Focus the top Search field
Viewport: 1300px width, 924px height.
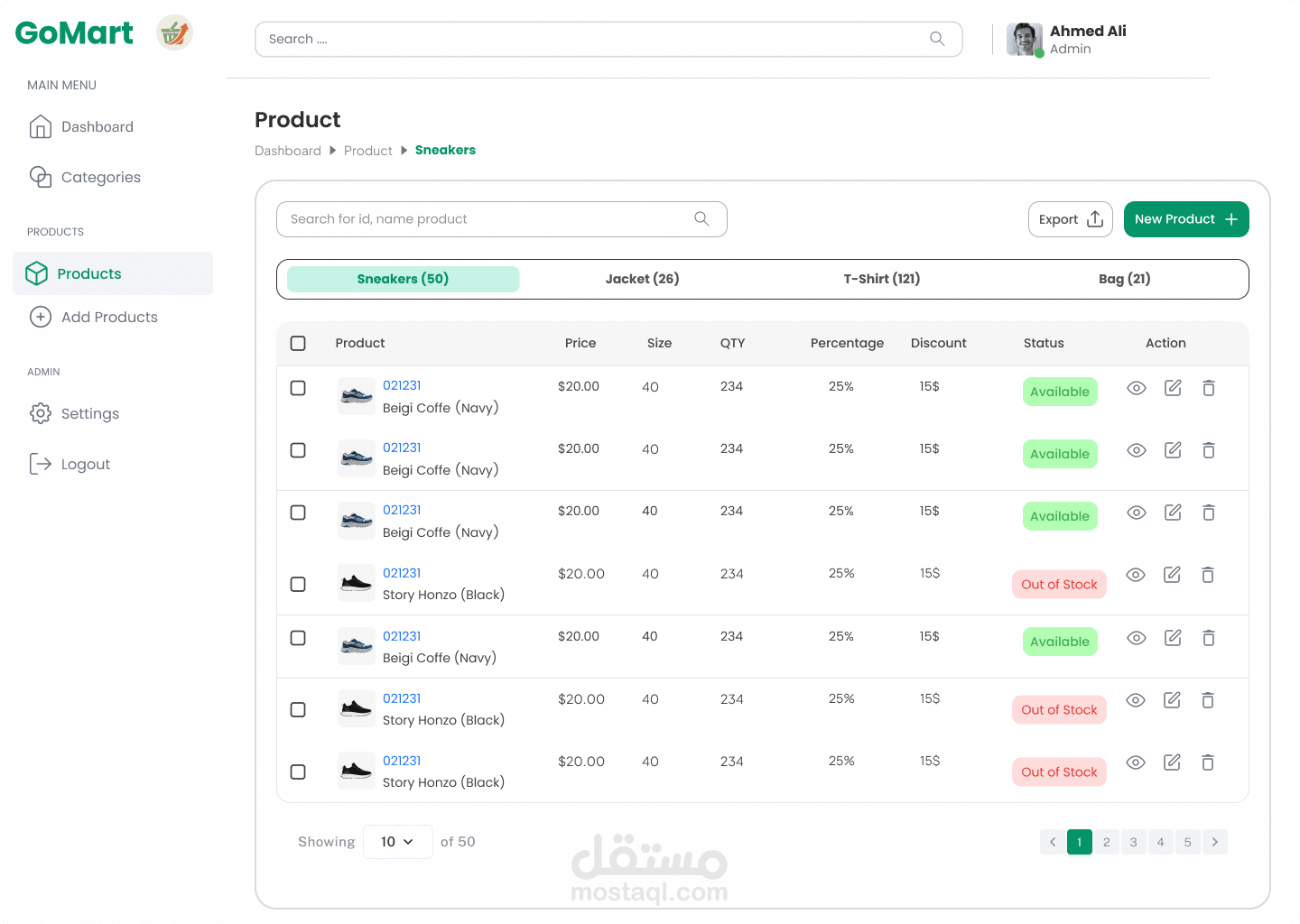[x=608, y=40]
